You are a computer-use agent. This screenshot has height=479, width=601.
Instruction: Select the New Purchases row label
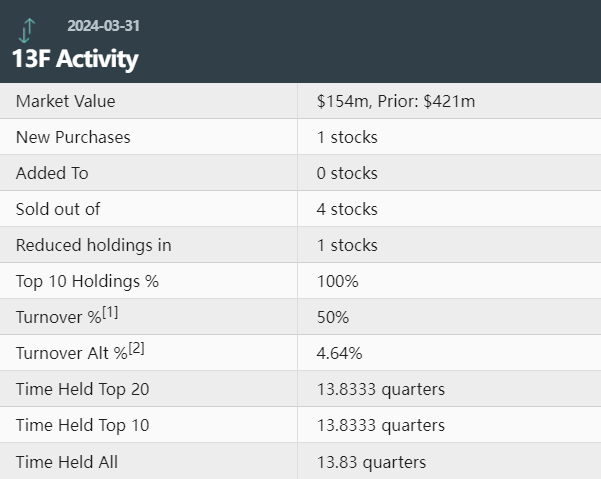pyautogui.click(x=73, y=137)
